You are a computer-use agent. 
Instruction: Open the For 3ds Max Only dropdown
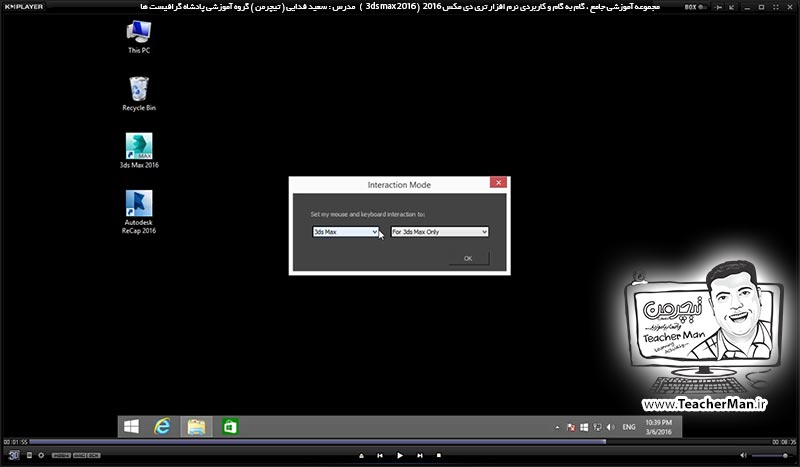[x=440, y=232]
